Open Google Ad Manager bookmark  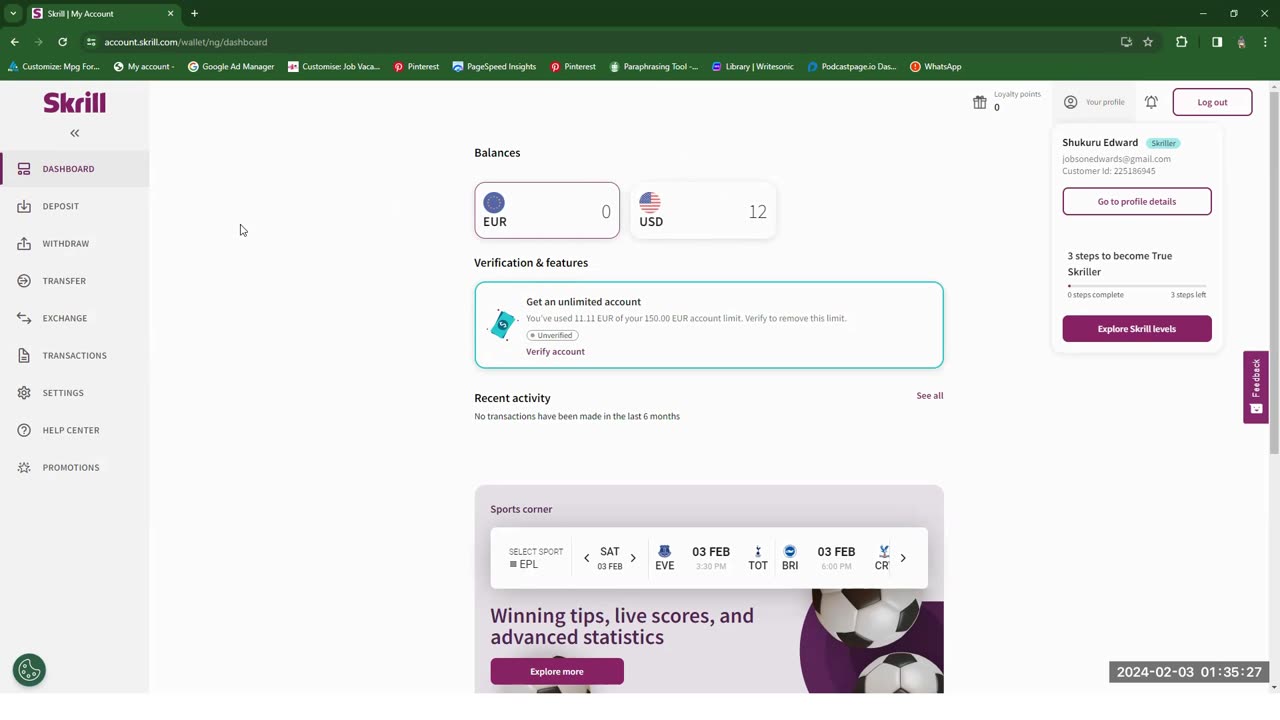pos(231,67)
